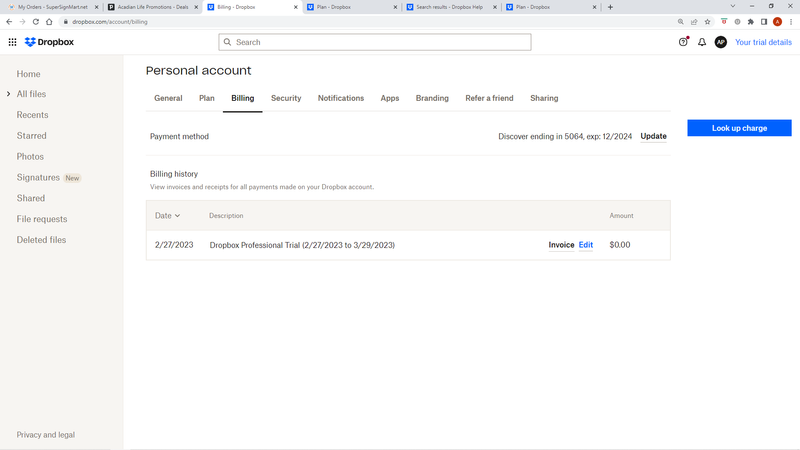Bookmark this page with star icon

tap(708, 21)
